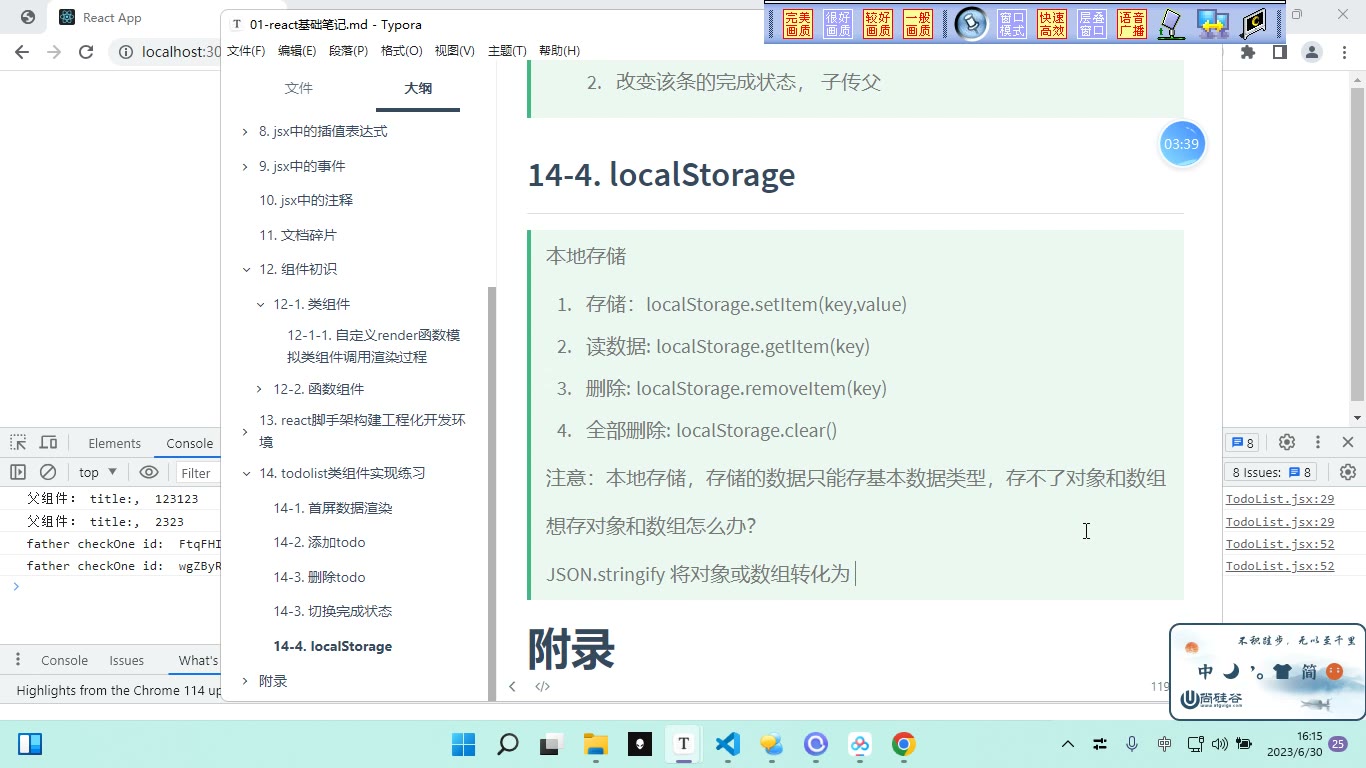Expand outline item 8. jsx中的插值表达式

coord(245,132)
